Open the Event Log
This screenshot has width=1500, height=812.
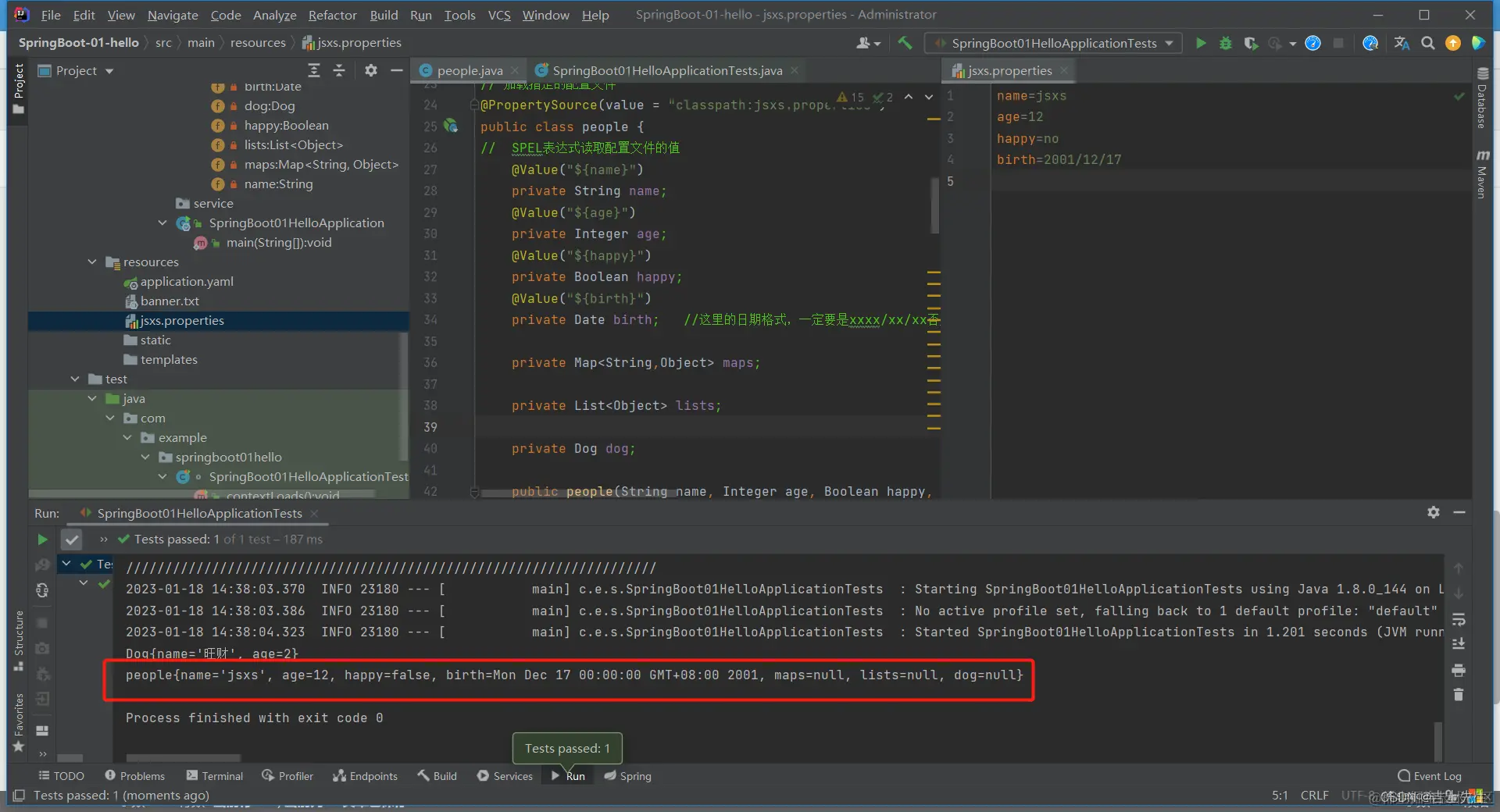point(1430,775)
